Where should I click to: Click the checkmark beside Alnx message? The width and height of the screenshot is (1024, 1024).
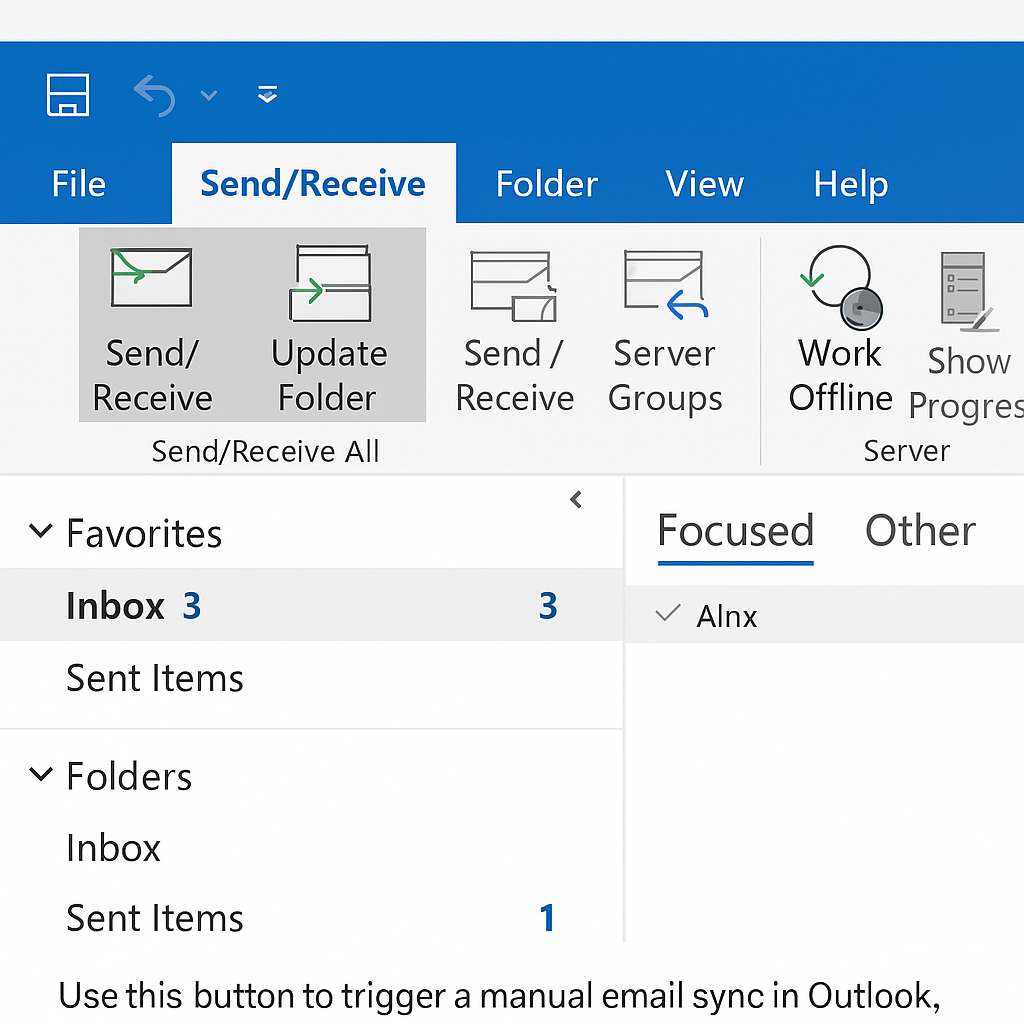667,613
